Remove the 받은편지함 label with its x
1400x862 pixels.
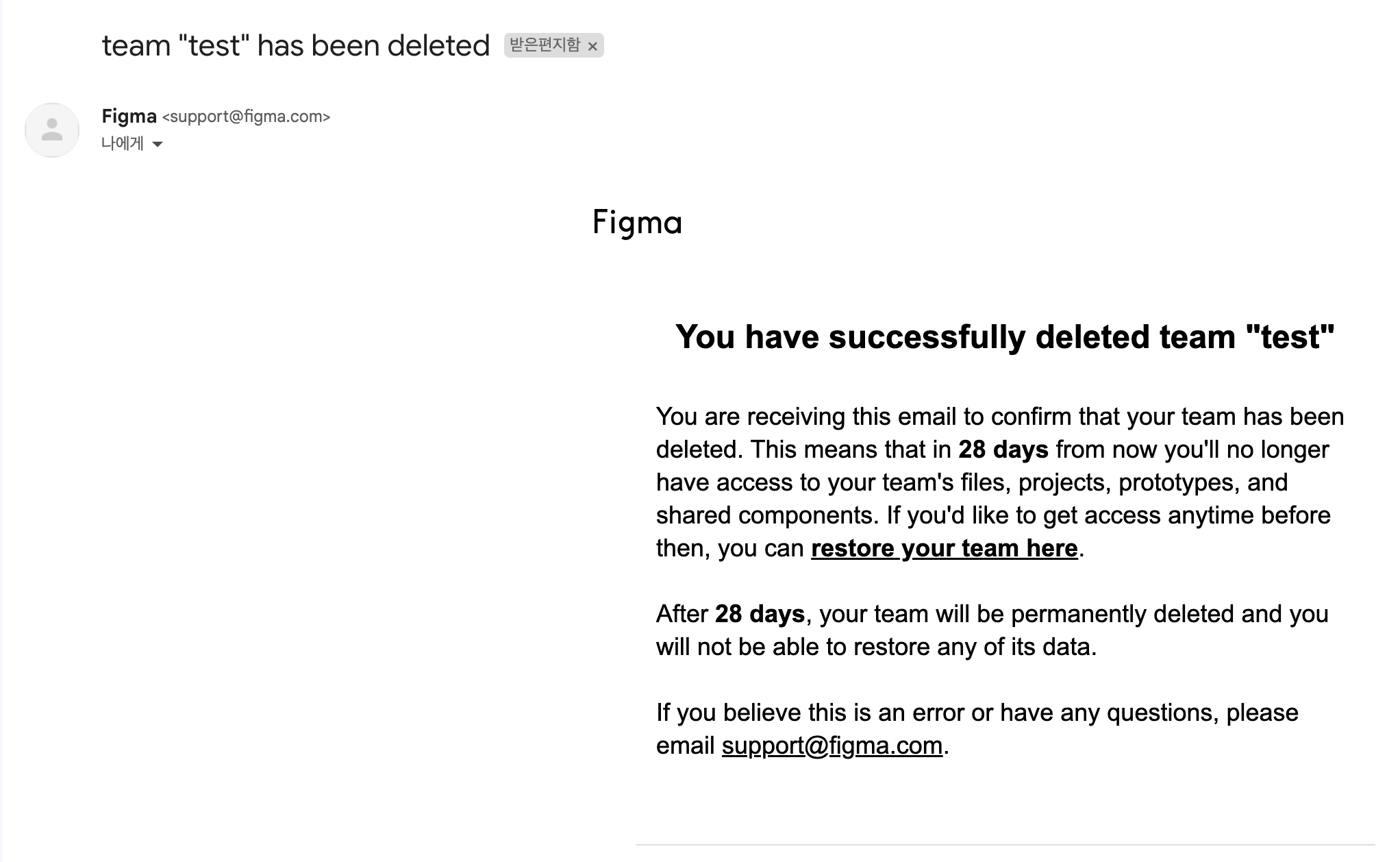click(x=592, y=46)
